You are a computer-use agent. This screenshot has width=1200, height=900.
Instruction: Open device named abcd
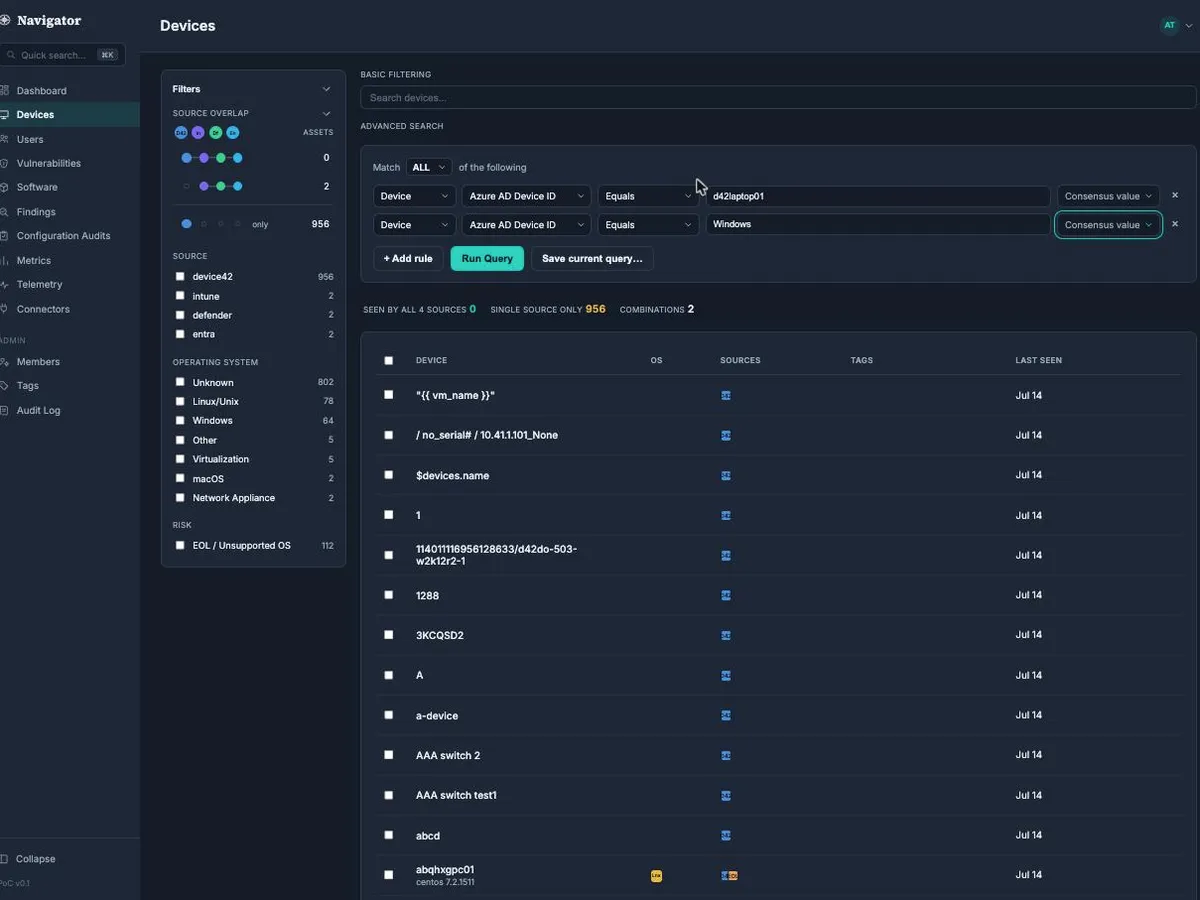(x=428, y=835)
